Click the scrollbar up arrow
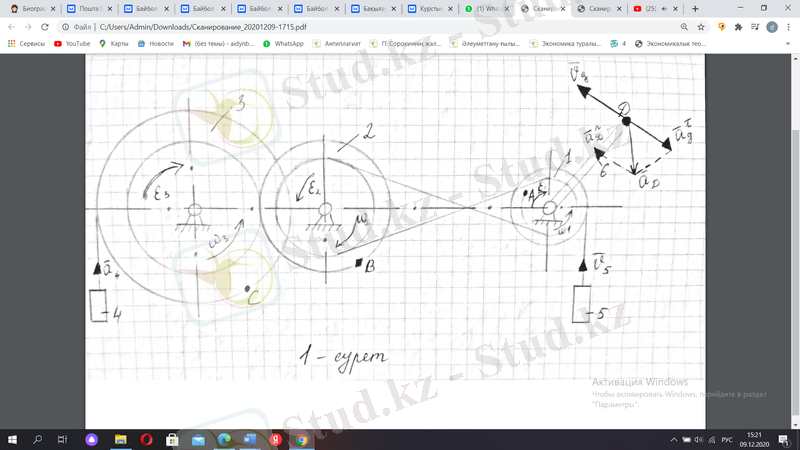 tap(795, 58)
